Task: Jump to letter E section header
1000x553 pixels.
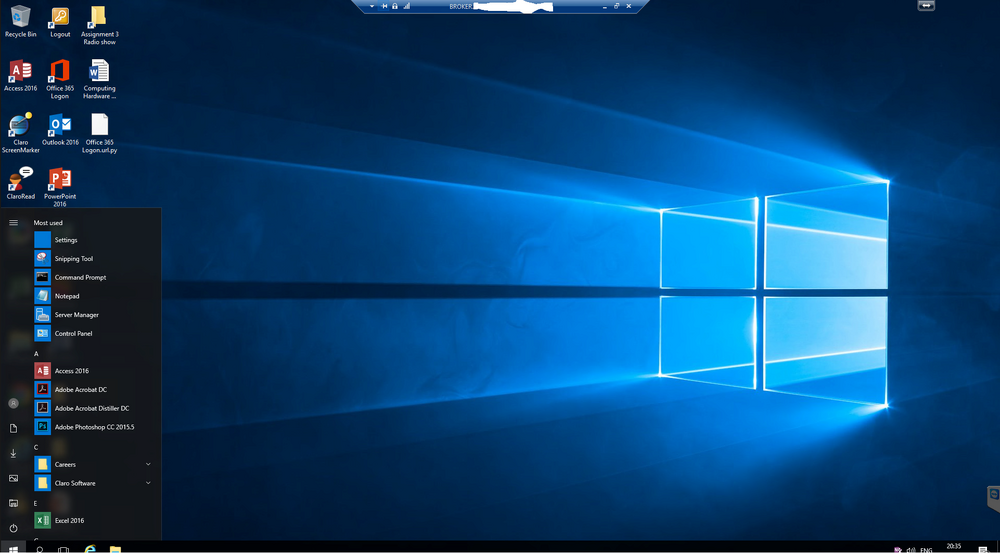Action: [36, 503]
